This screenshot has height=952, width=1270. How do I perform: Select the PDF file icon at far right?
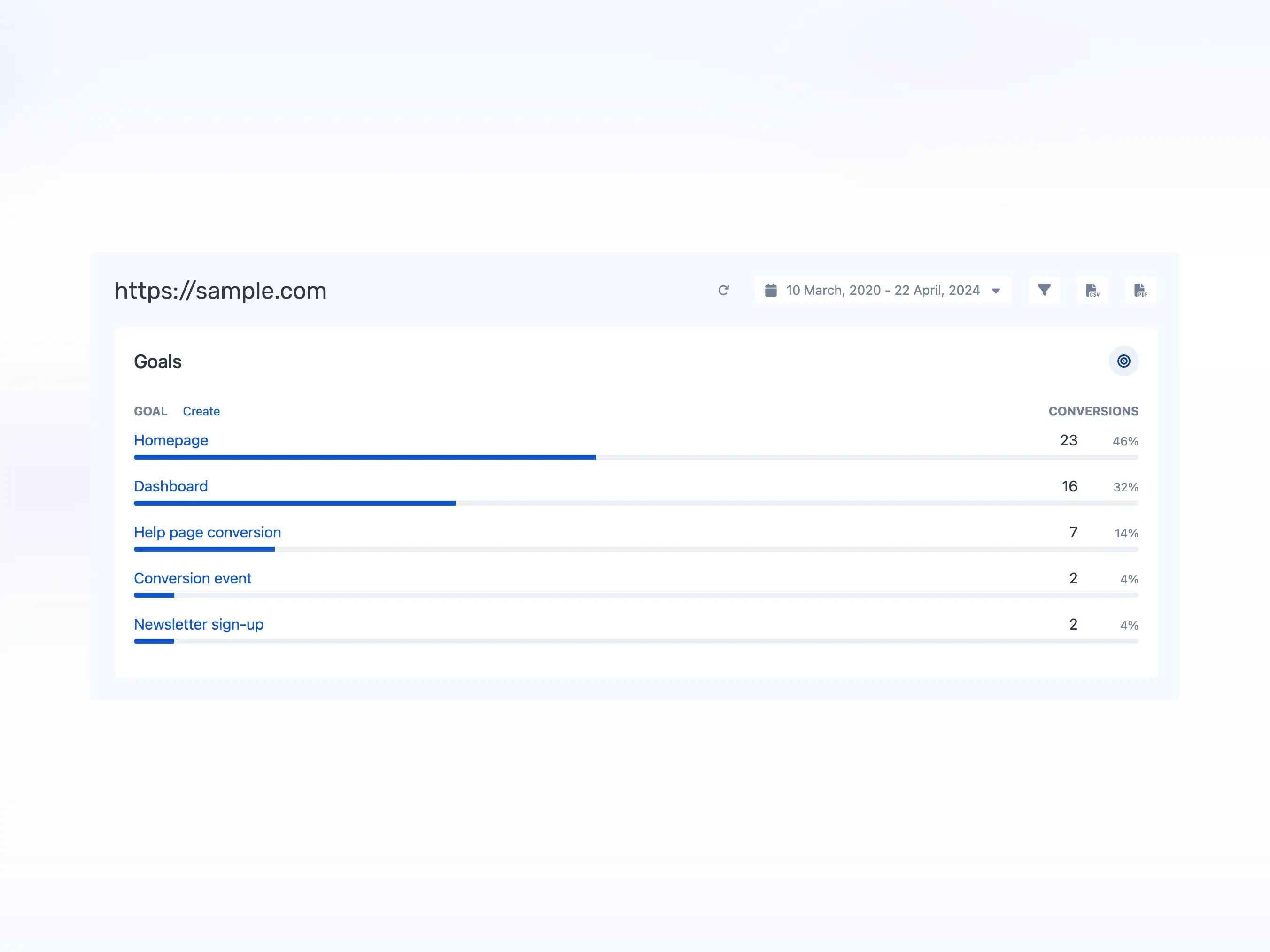click(1140, 291)
